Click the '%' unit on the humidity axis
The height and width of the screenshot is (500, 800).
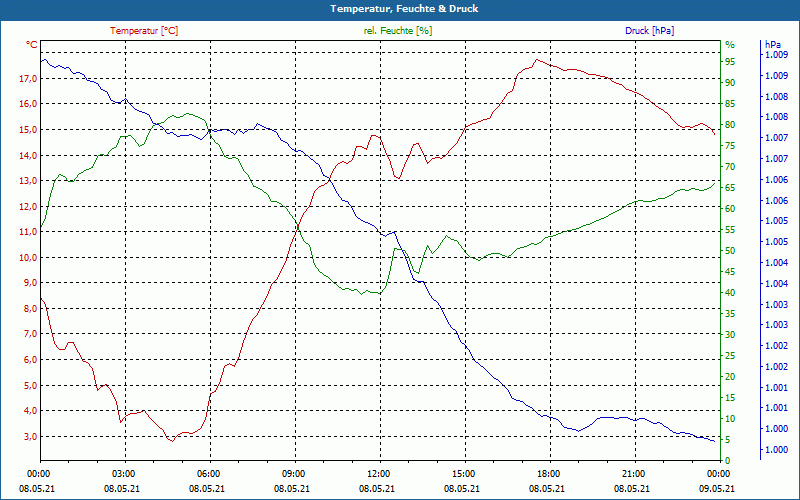(x=730, y=45)
